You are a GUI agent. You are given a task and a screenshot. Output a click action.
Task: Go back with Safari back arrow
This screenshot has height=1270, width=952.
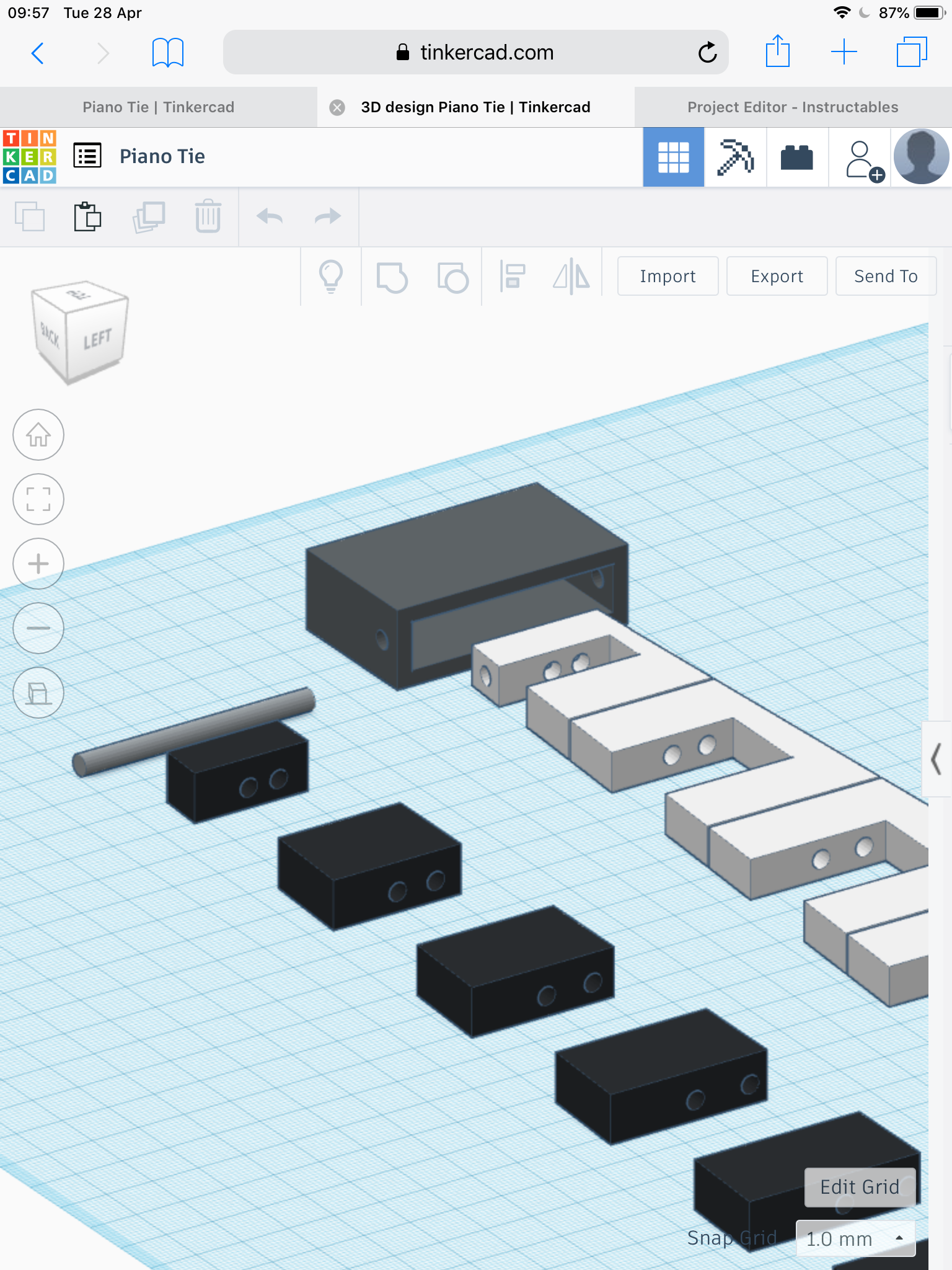[x=38, y=53]
